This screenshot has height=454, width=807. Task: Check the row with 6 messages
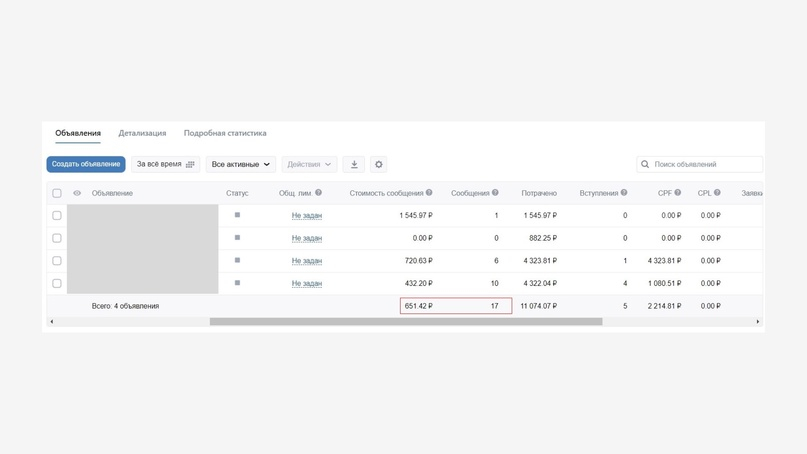57,260
